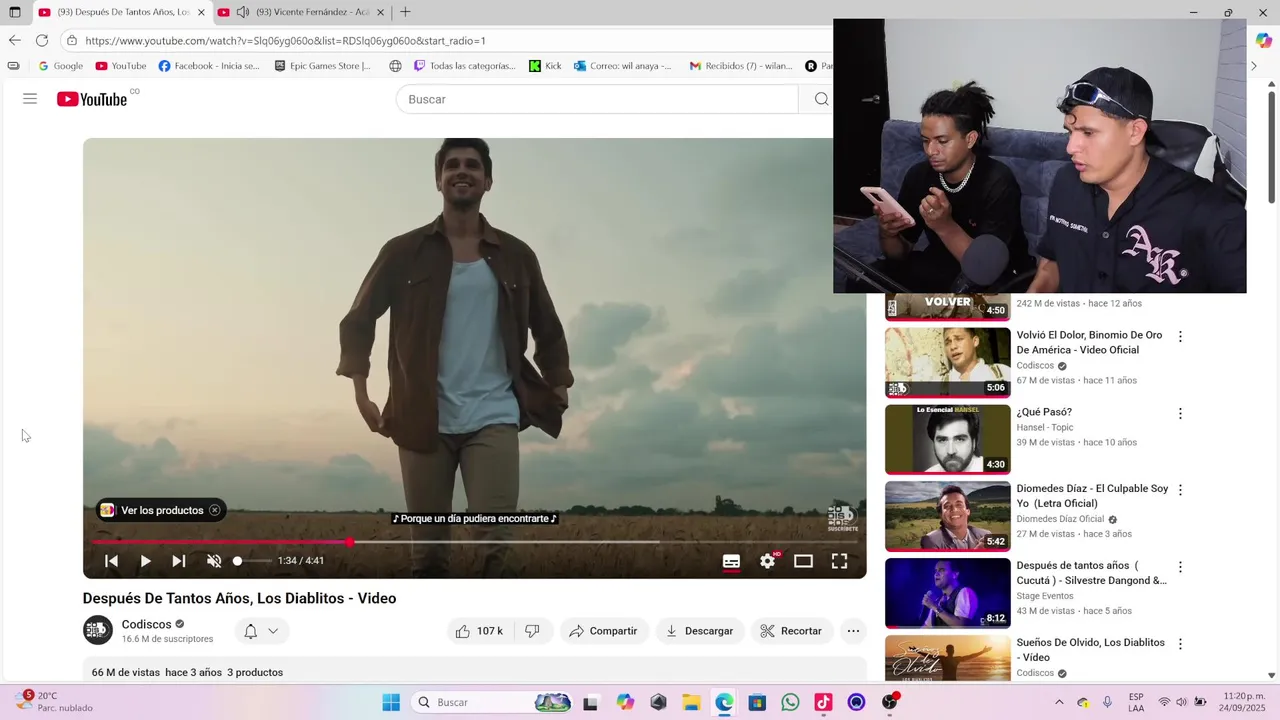1280x720 pixels.
Task: Show hidden system tray icons
Action: pyautogui.click(x=1058, y=702)
